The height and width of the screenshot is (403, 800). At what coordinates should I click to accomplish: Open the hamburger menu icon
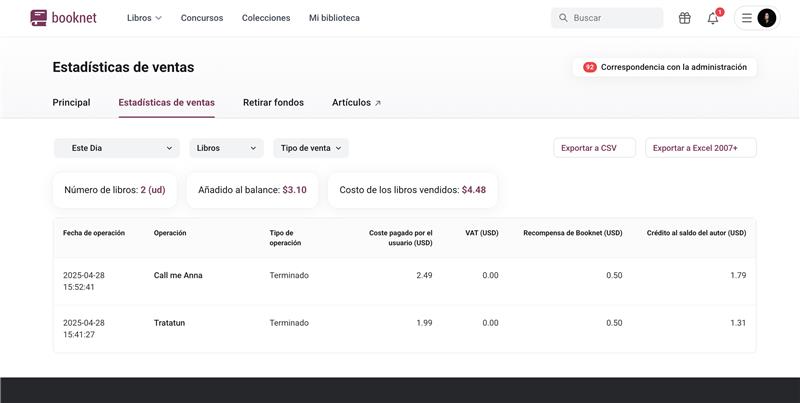[747, 18]
